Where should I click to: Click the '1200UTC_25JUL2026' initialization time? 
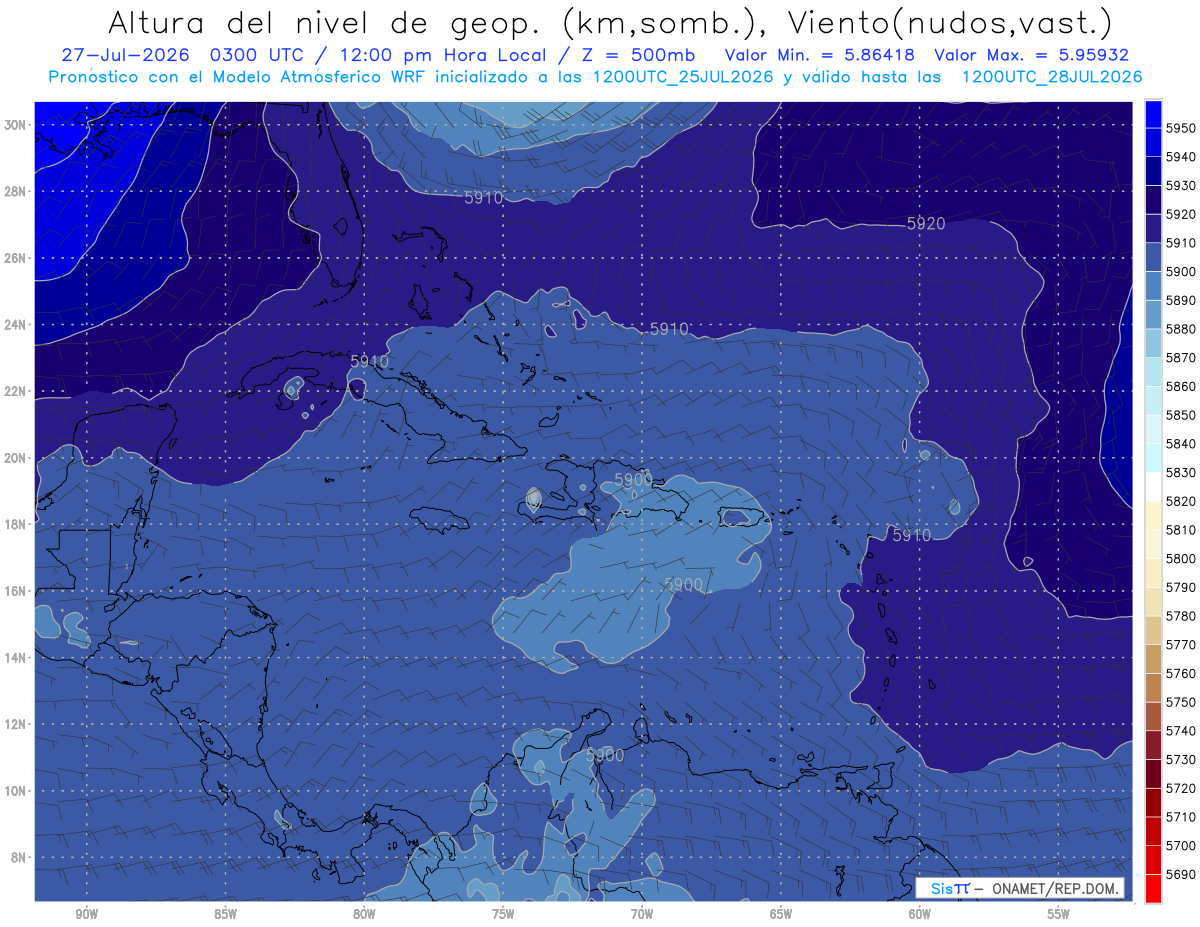click(683, 76)
